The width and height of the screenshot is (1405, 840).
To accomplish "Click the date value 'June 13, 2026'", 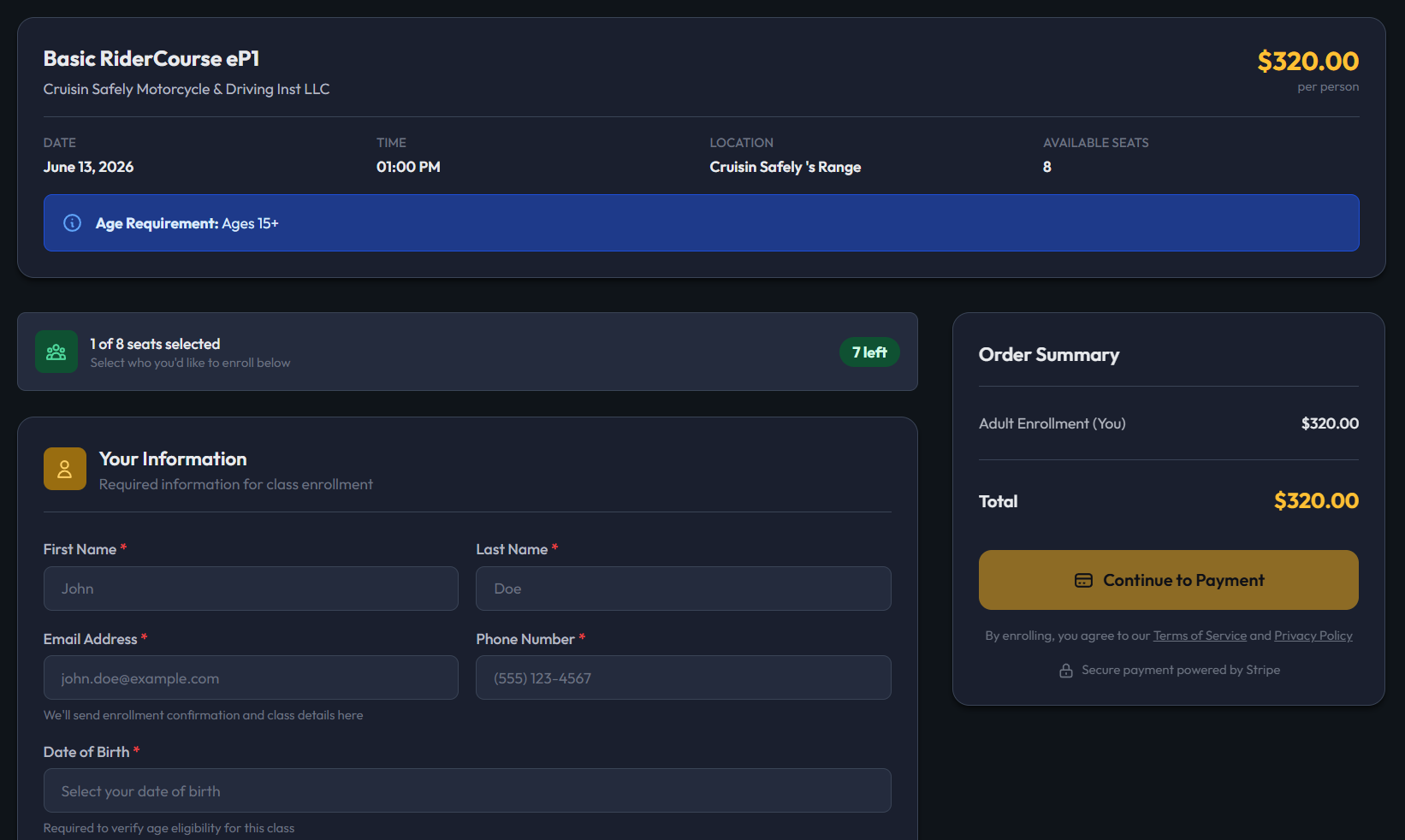I will (89, 167).
